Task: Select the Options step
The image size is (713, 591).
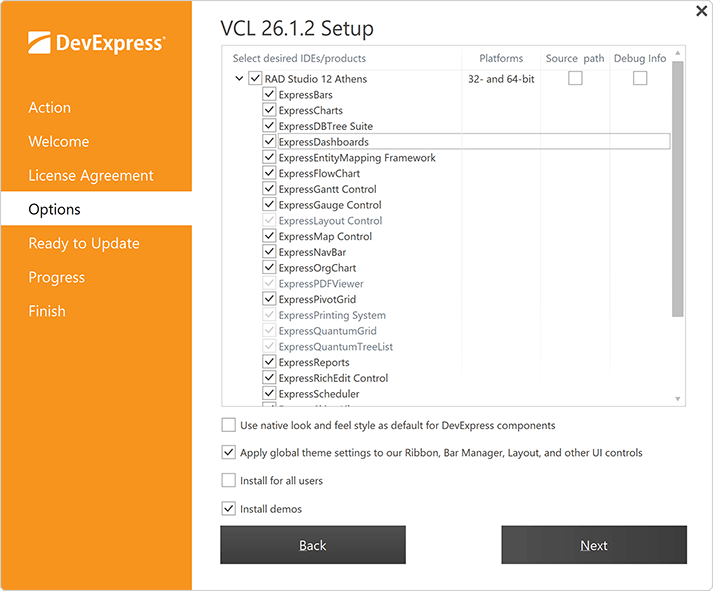Action: (x=96, y=209)
